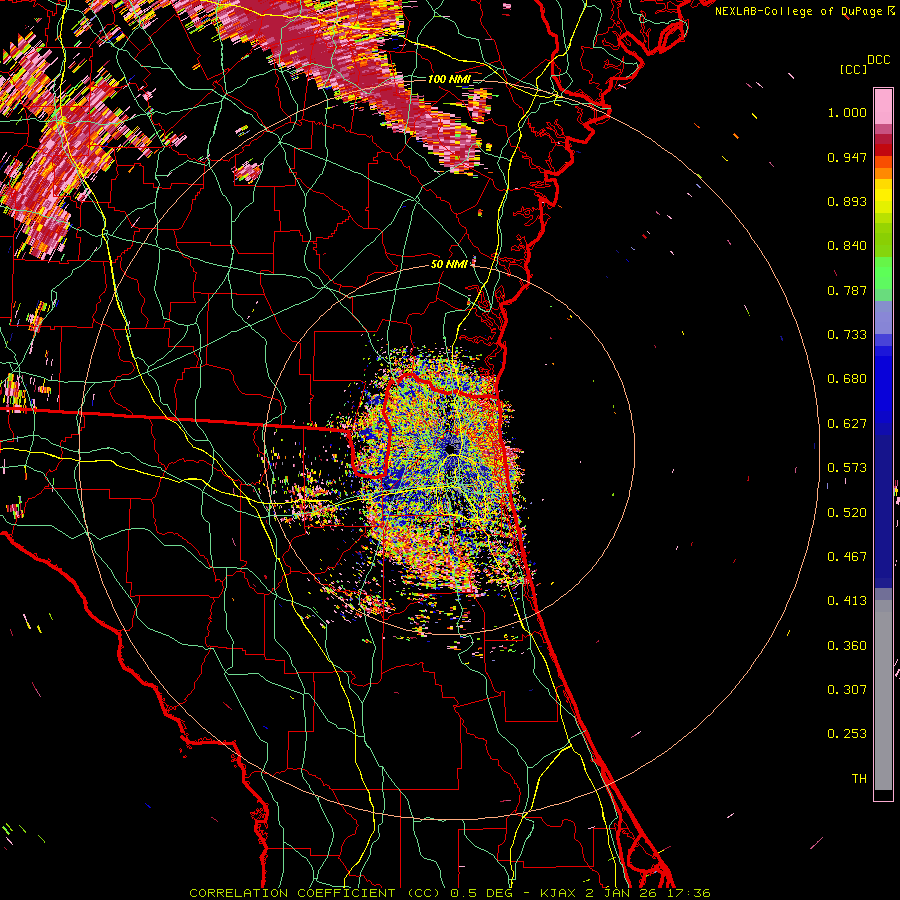The height and width of the screenshot is (900, 900).
Task: Click the 100 NMI range ring label
Action: (449, 79)
